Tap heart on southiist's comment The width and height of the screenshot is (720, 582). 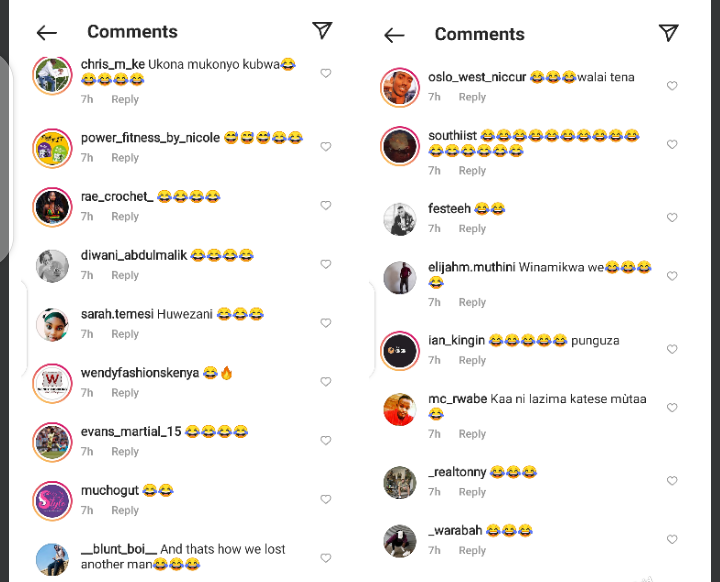point(672,144)
